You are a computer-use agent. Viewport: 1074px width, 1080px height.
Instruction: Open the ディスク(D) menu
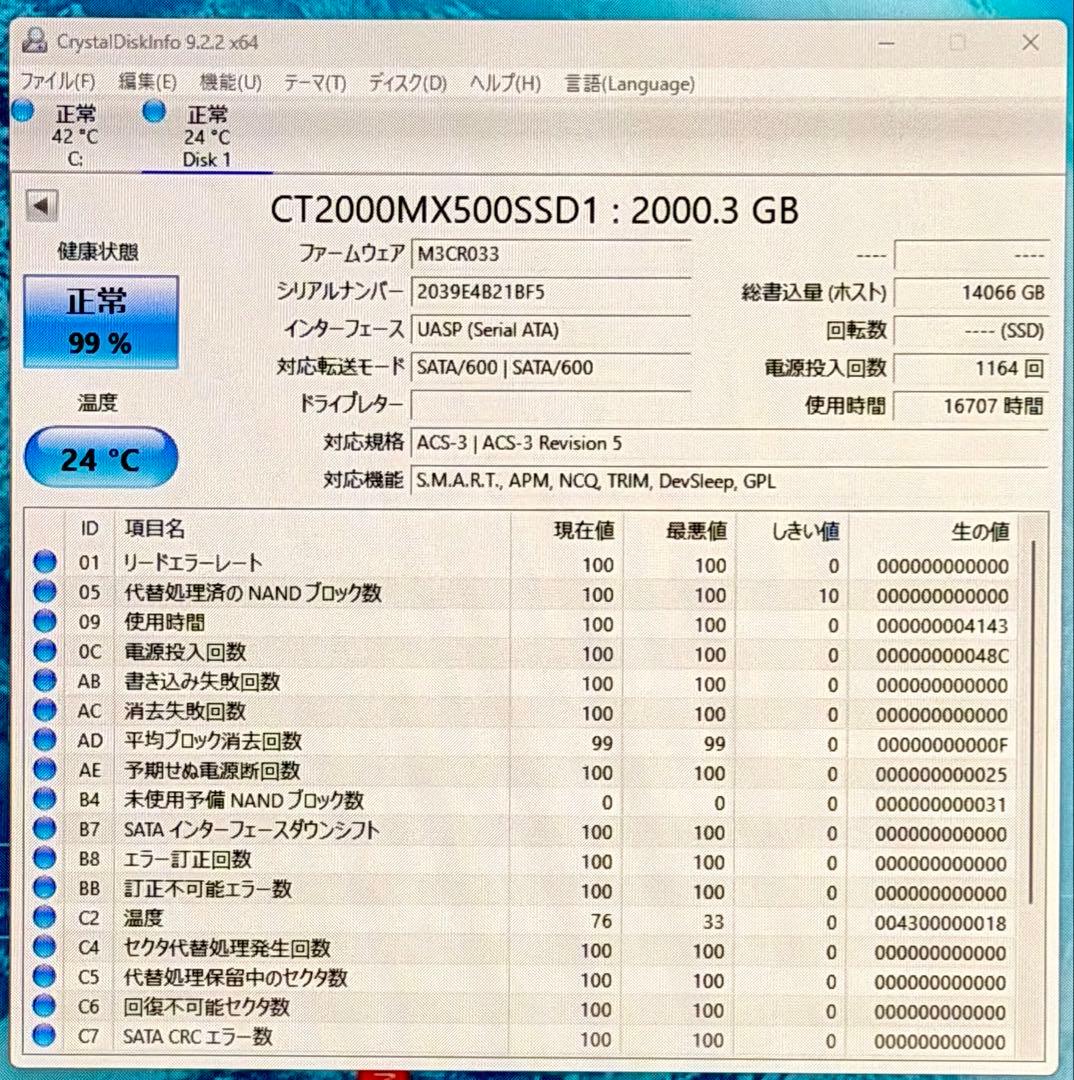coord(407,83)
